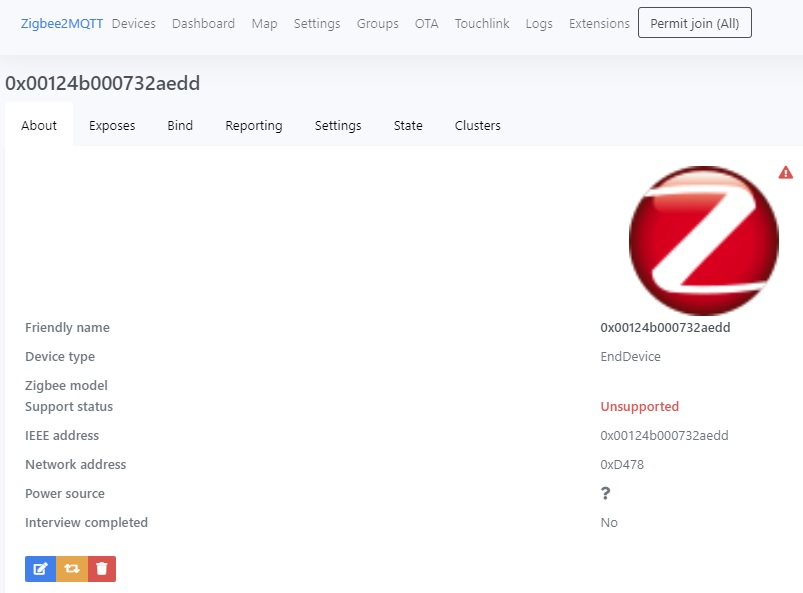Open the Extensions page
Image resolution: width=803 pixels, height=593 pixels.
point(598,22)
